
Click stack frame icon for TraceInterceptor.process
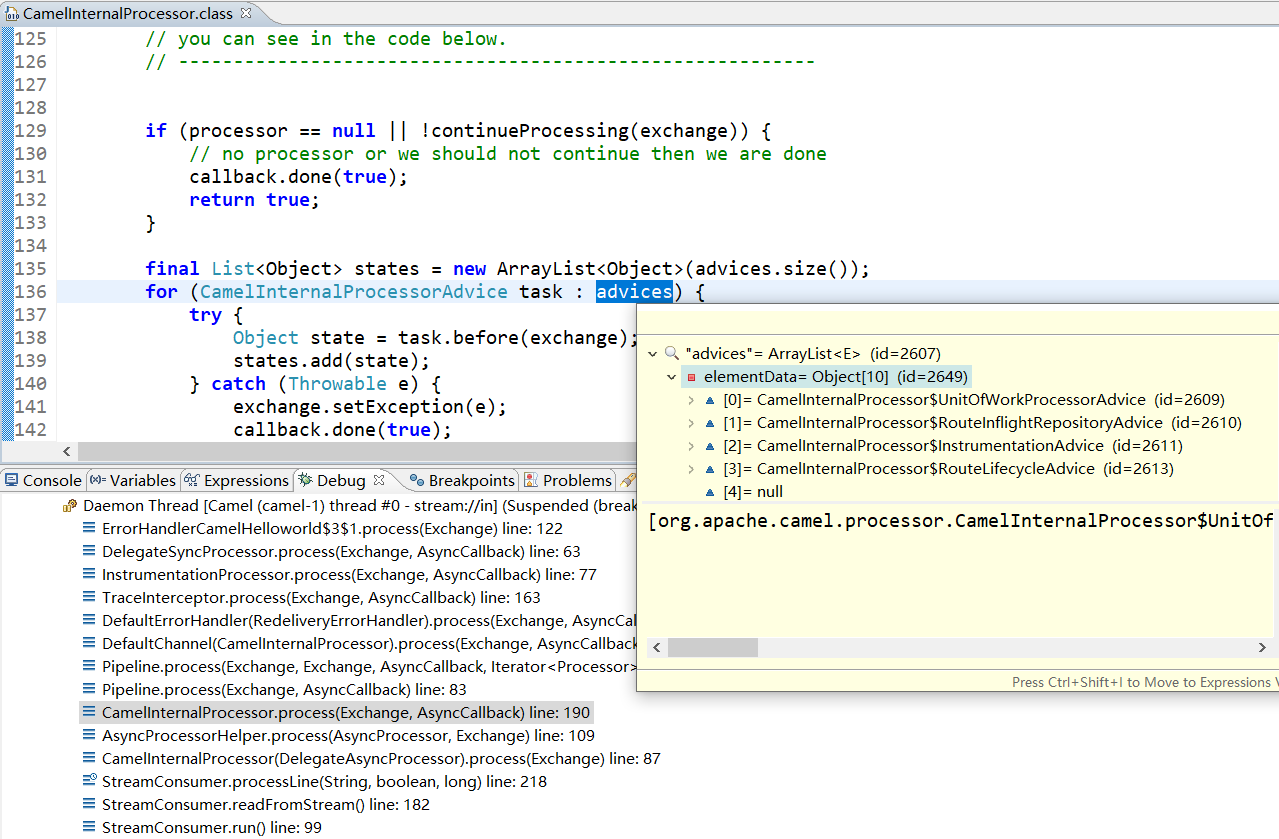point(90,598)
